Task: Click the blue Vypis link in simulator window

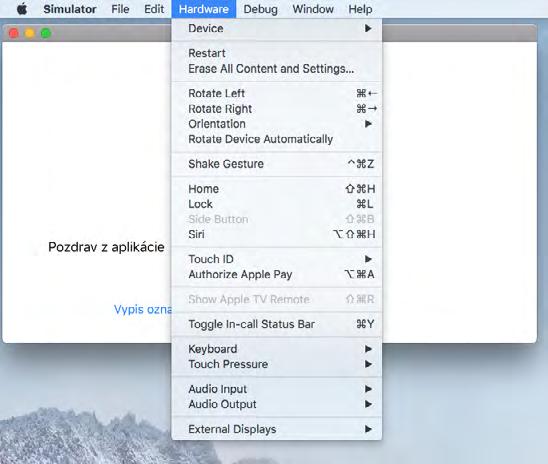Action: 143,310
